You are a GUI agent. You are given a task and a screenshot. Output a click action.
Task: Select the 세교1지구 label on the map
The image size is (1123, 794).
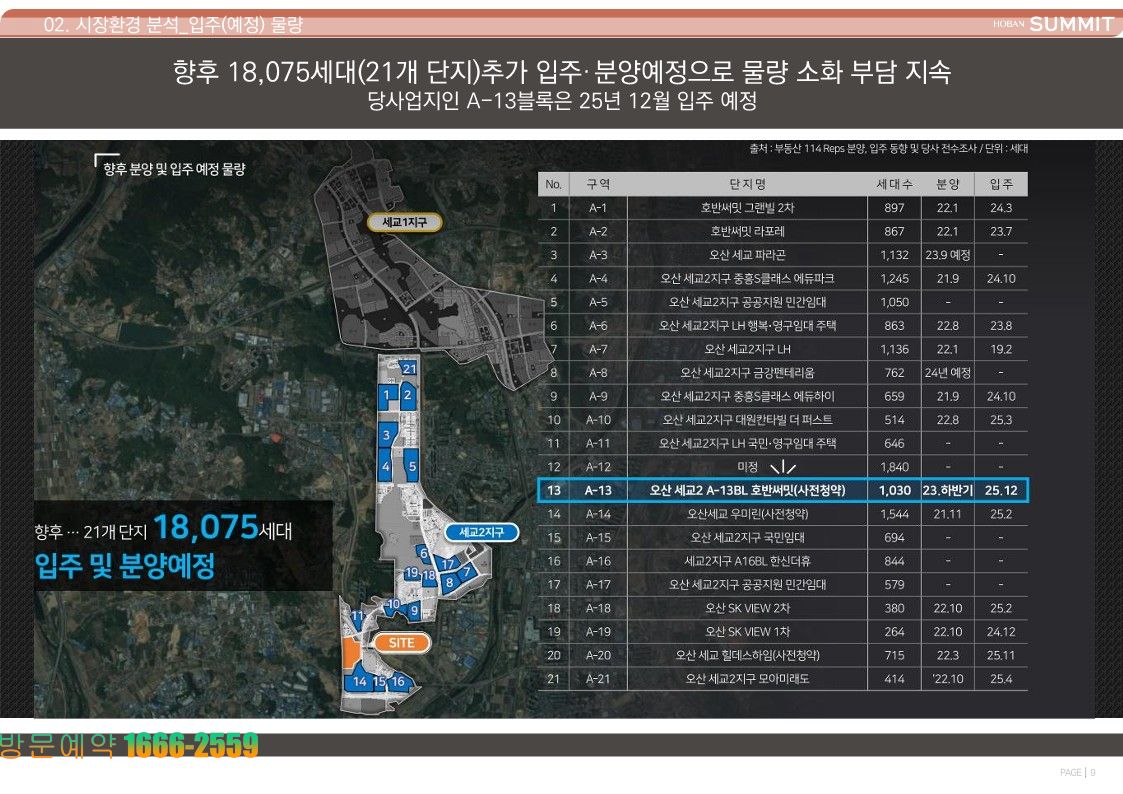click(404, 223)
